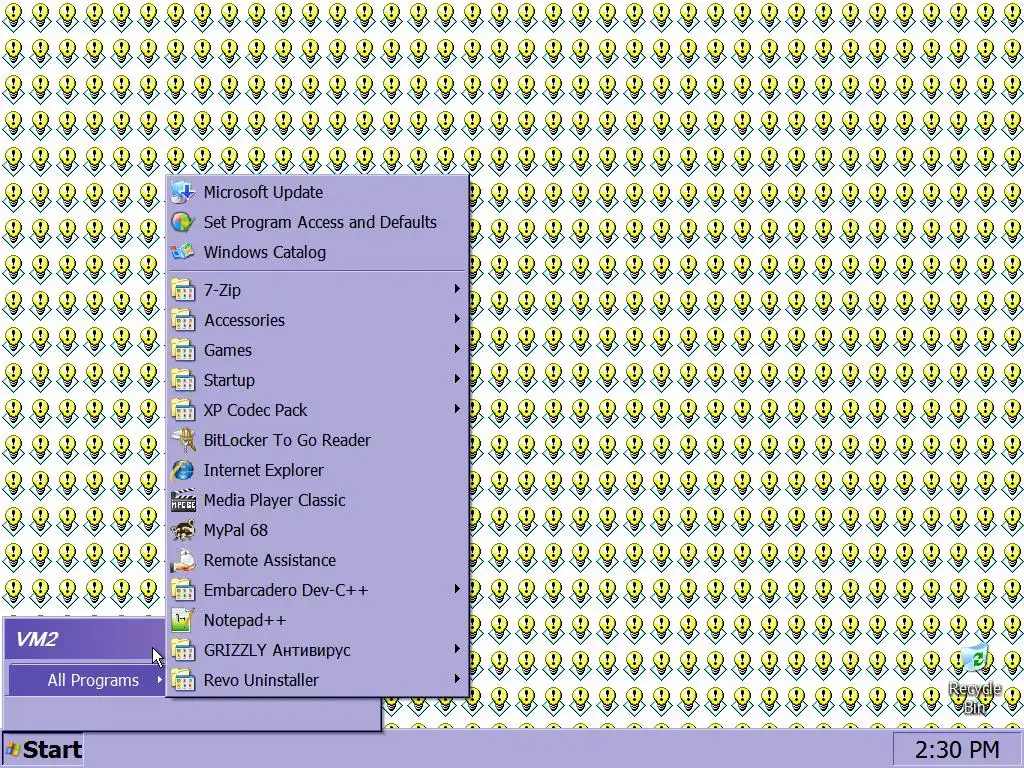
Task: Click the GRIZZLY Антивирус folder icon
Action: tap(183, 650)
